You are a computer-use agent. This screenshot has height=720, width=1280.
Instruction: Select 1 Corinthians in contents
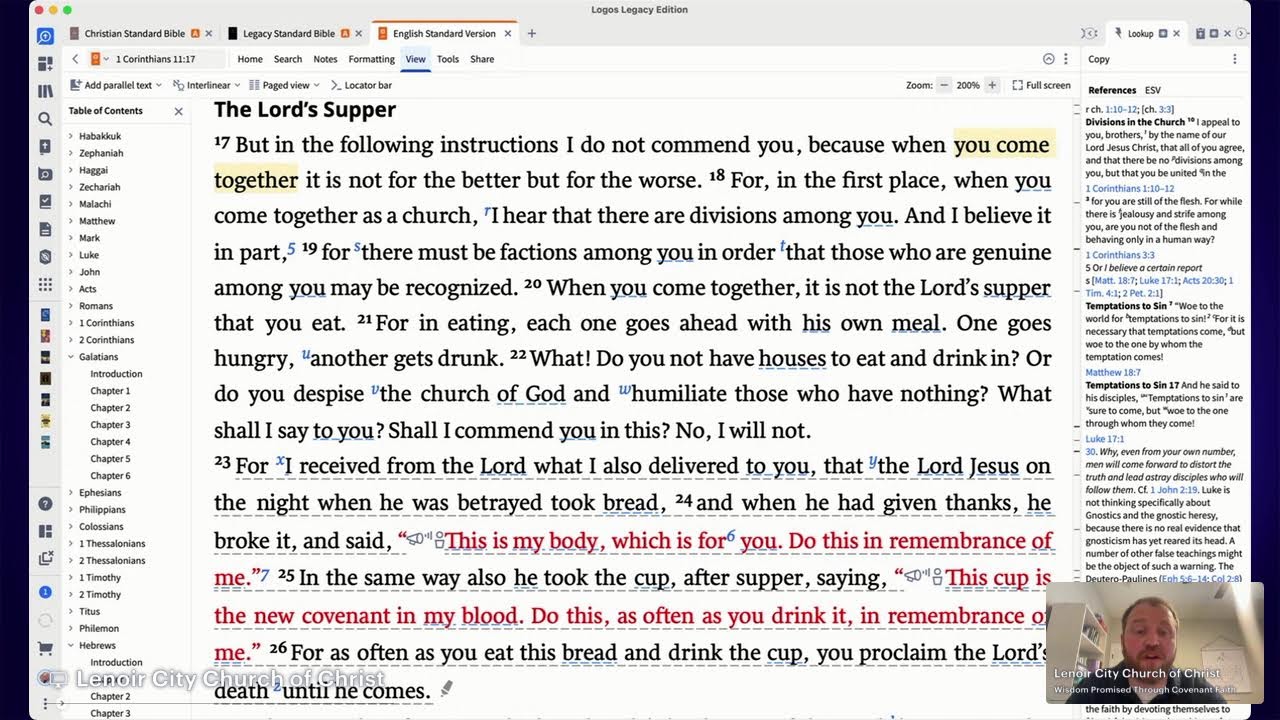pyautogui.click(x=107, y=323)
